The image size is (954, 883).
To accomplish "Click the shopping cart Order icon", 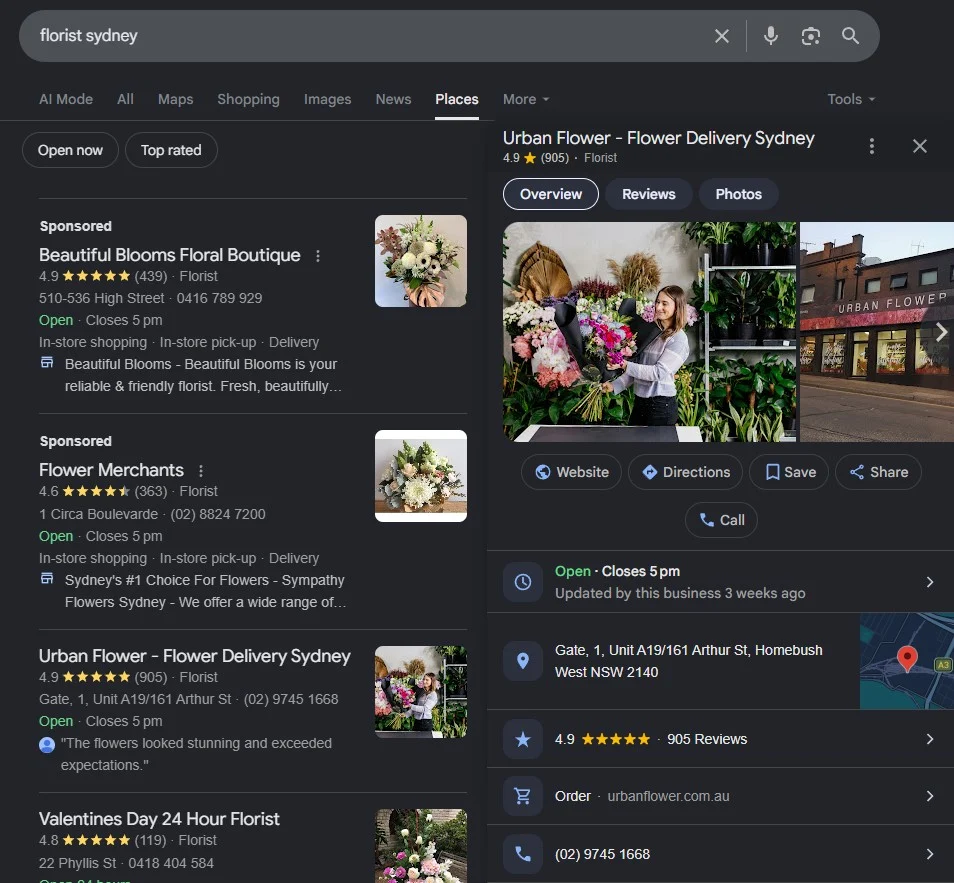I will coord(523,796).
